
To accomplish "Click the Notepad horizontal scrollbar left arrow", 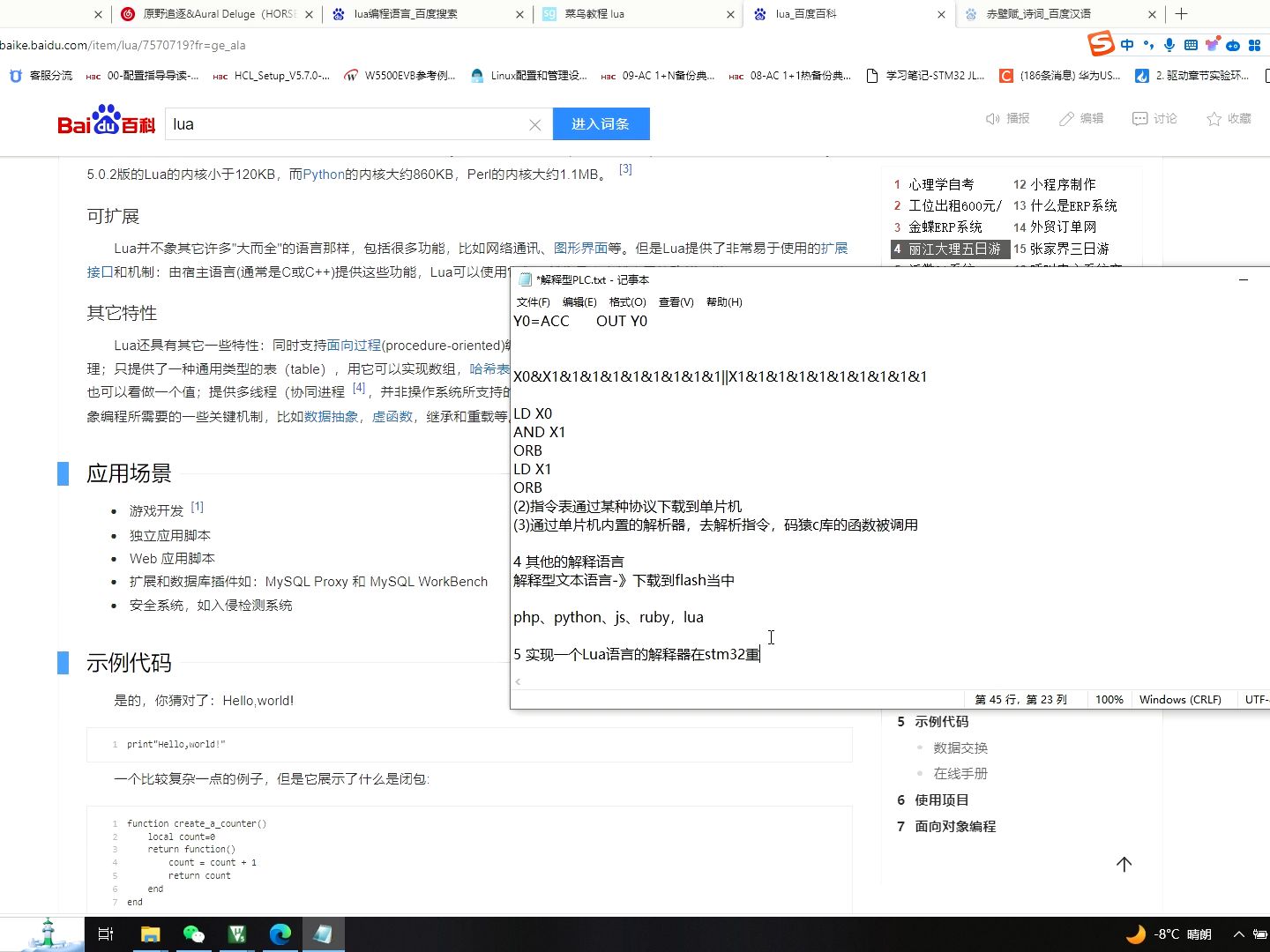I will (x=518, y=681).
